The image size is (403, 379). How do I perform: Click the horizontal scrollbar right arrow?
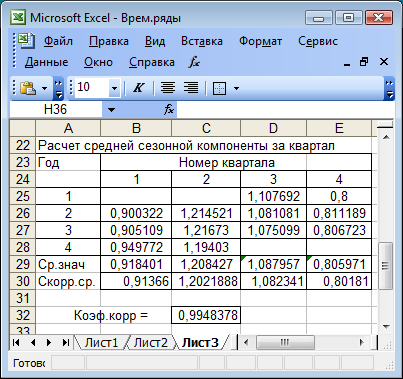pos(362,342)
